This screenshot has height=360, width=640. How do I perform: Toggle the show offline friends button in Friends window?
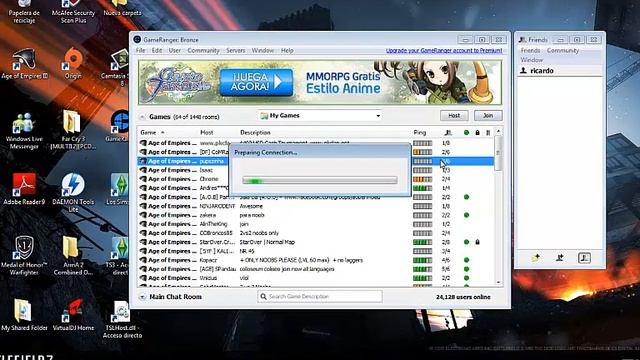coord(584,258)
